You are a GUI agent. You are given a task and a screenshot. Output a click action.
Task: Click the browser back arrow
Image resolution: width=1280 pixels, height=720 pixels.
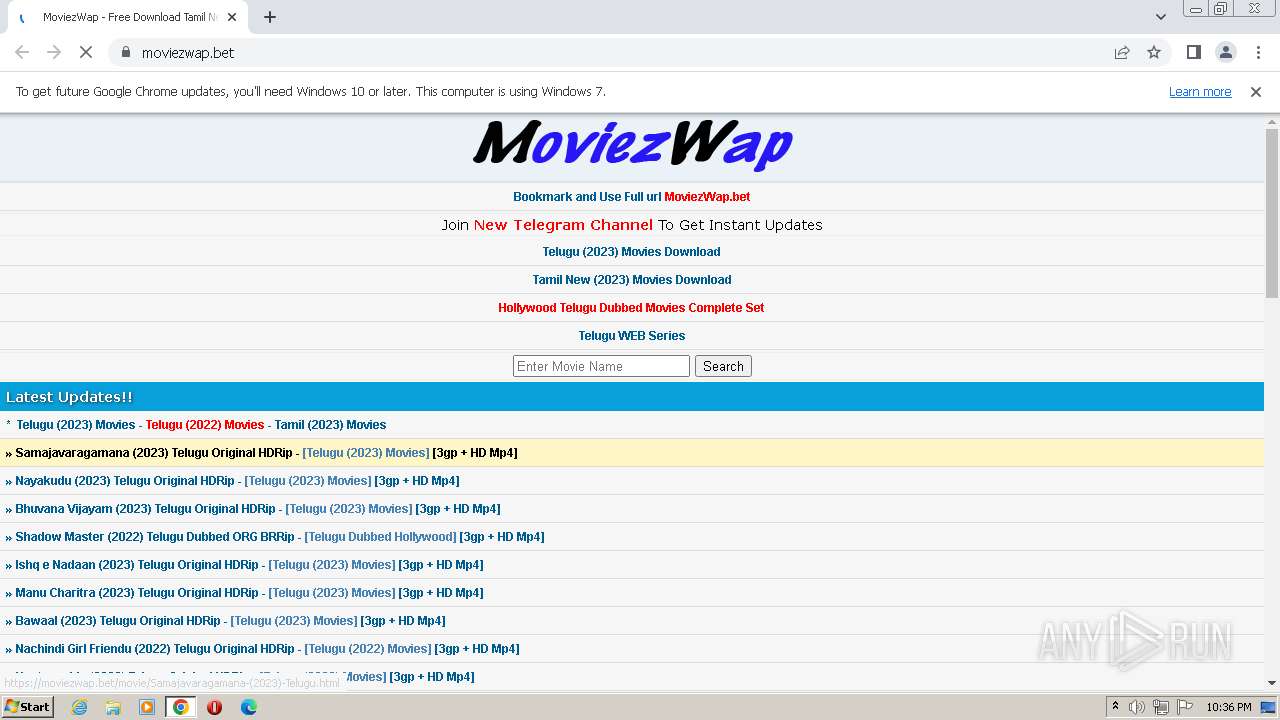coord(22,52)
